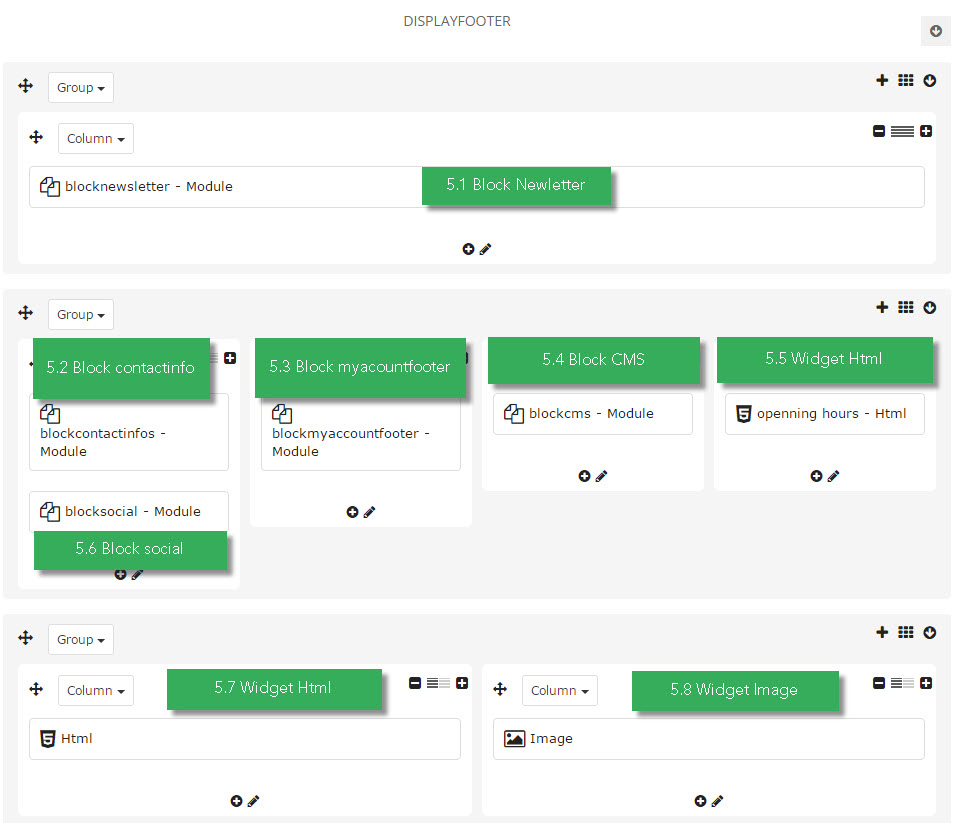Click the move handle of the third Group
Viewport: 961px width, 823px height.
pyautogui.click(x=25, y=638)
